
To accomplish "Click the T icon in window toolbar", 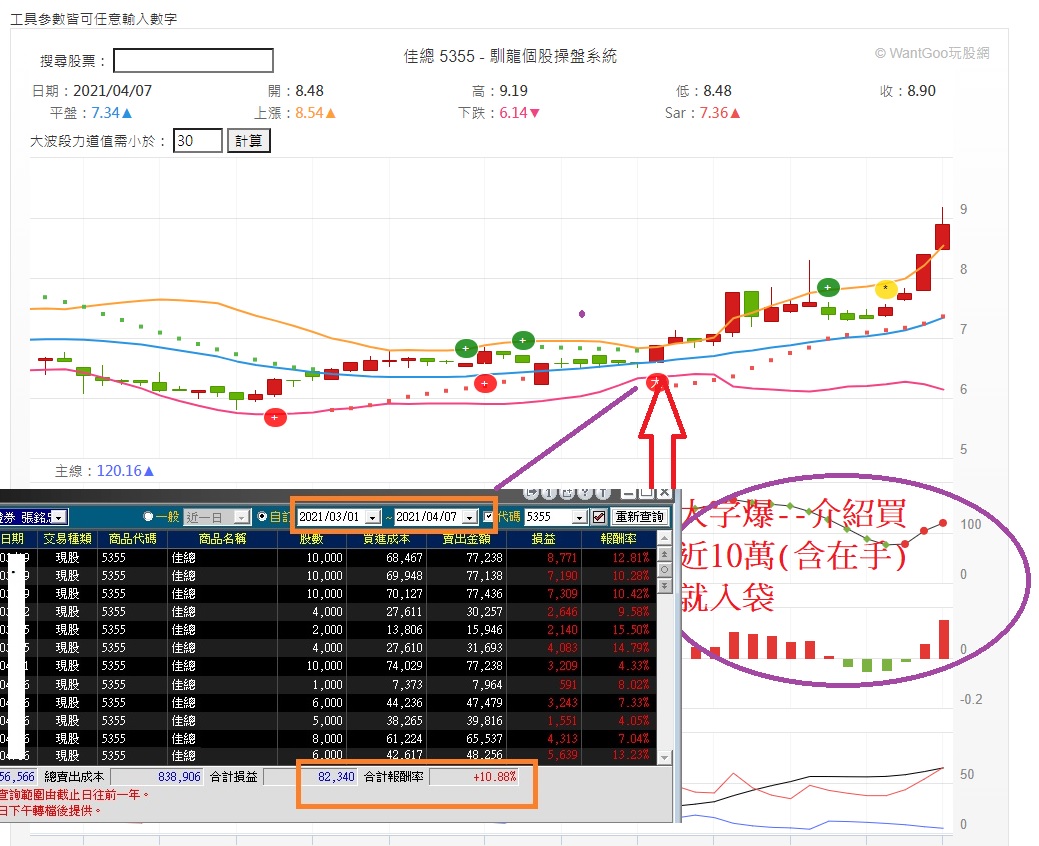I will pyautogui.click(x=602, y=493).
